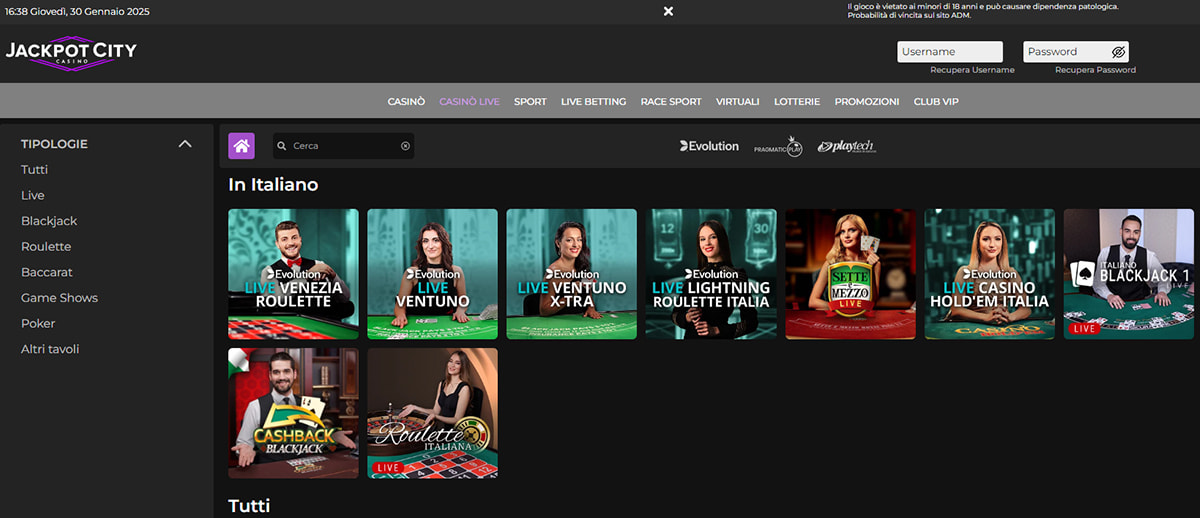Filter games by the Playtech provider logo
The image size is (1200, 518).
[x=846, y=146]
